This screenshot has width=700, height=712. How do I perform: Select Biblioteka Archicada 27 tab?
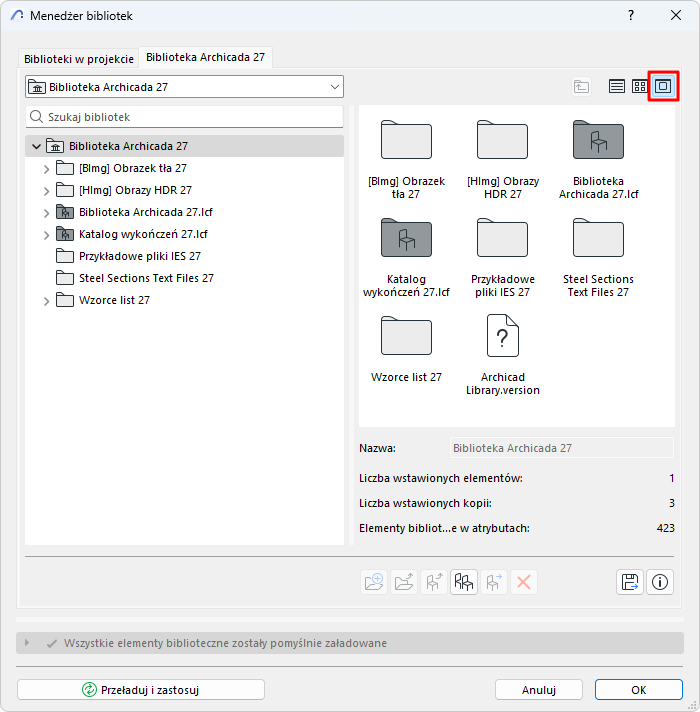pos(205,57)
